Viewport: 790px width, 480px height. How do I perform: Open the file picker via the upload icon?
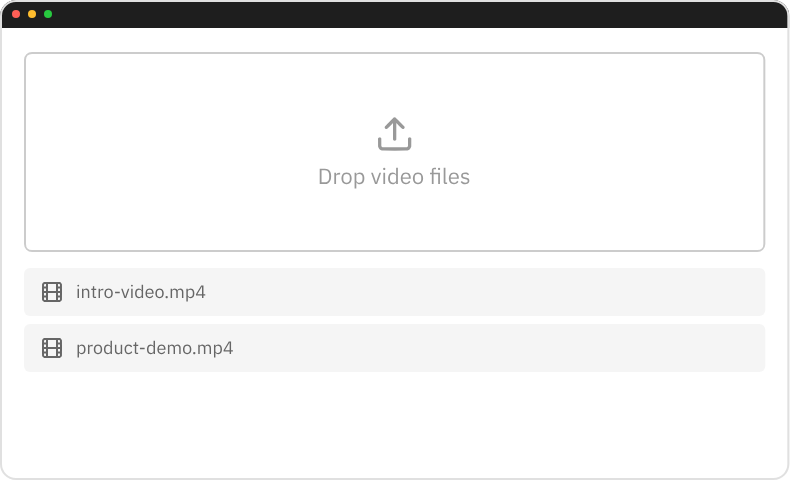coord(394,134)
